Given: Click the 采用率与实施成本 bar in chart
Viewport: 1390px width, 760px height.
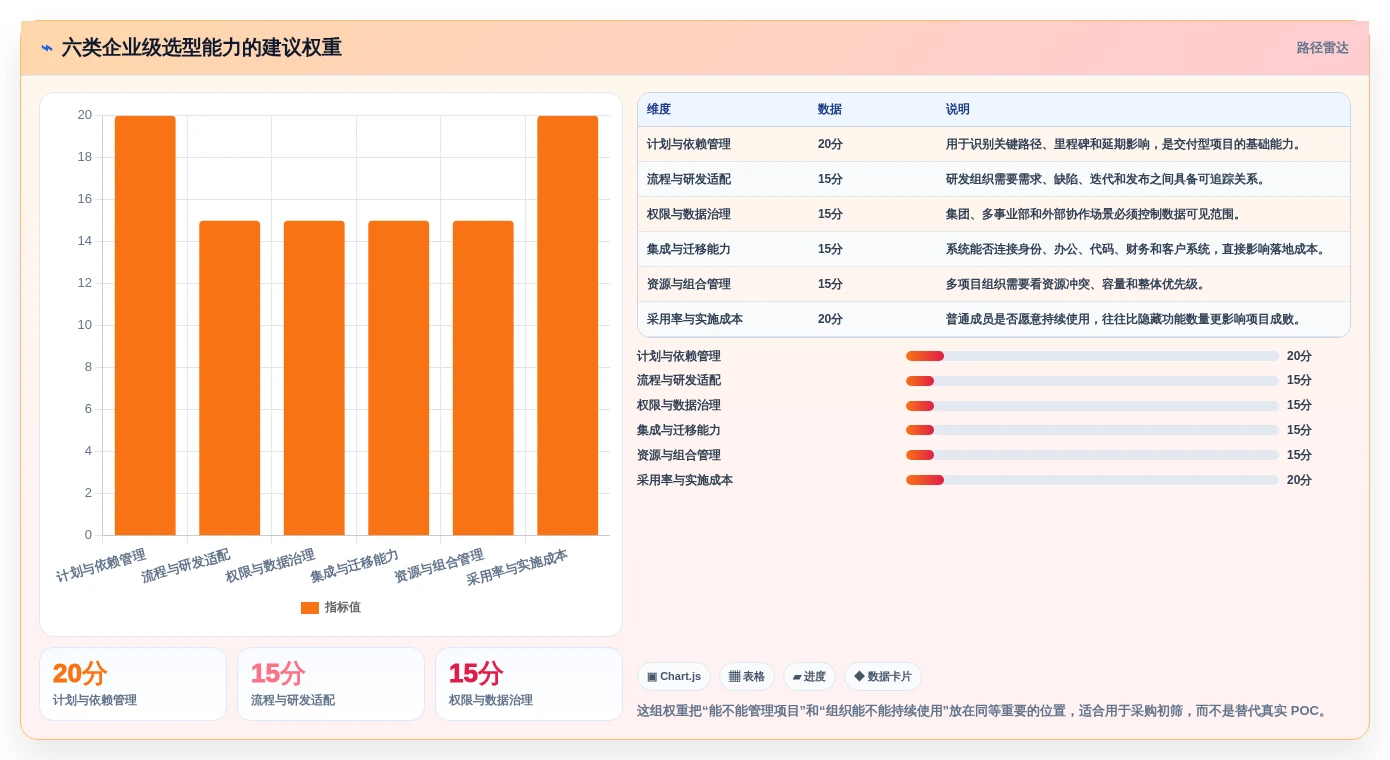Looking at the screenshot, I should (568, 326).
